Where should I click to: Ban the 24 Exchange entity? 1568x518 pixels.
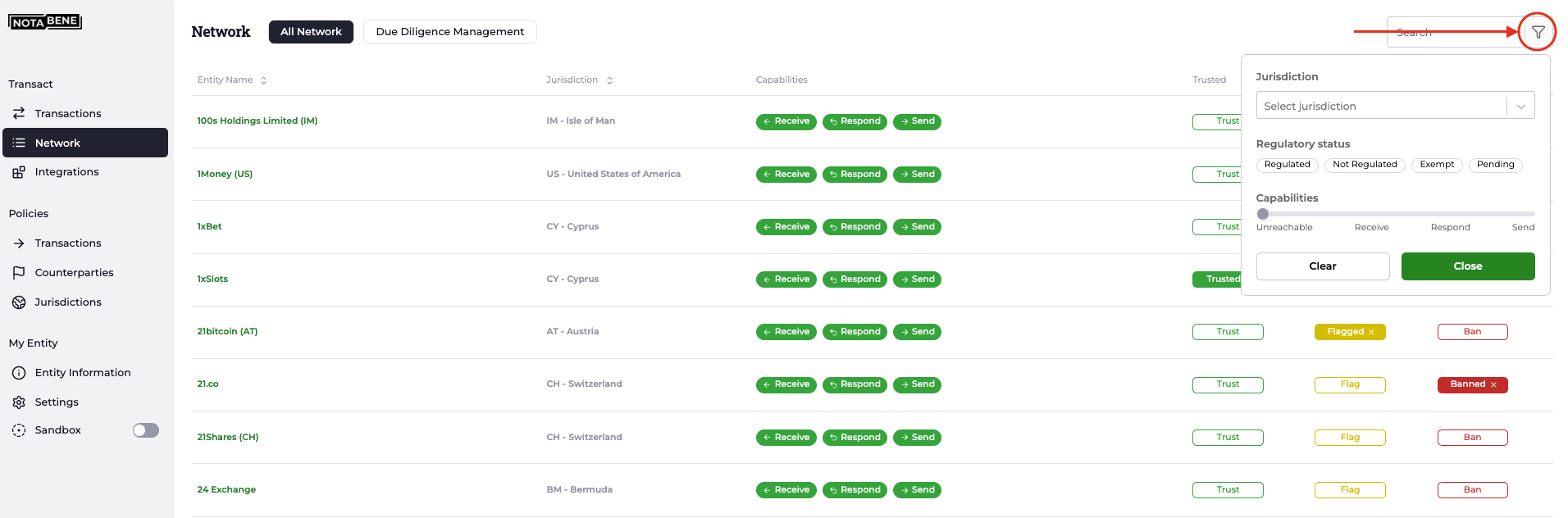(x=1473, y=490)
